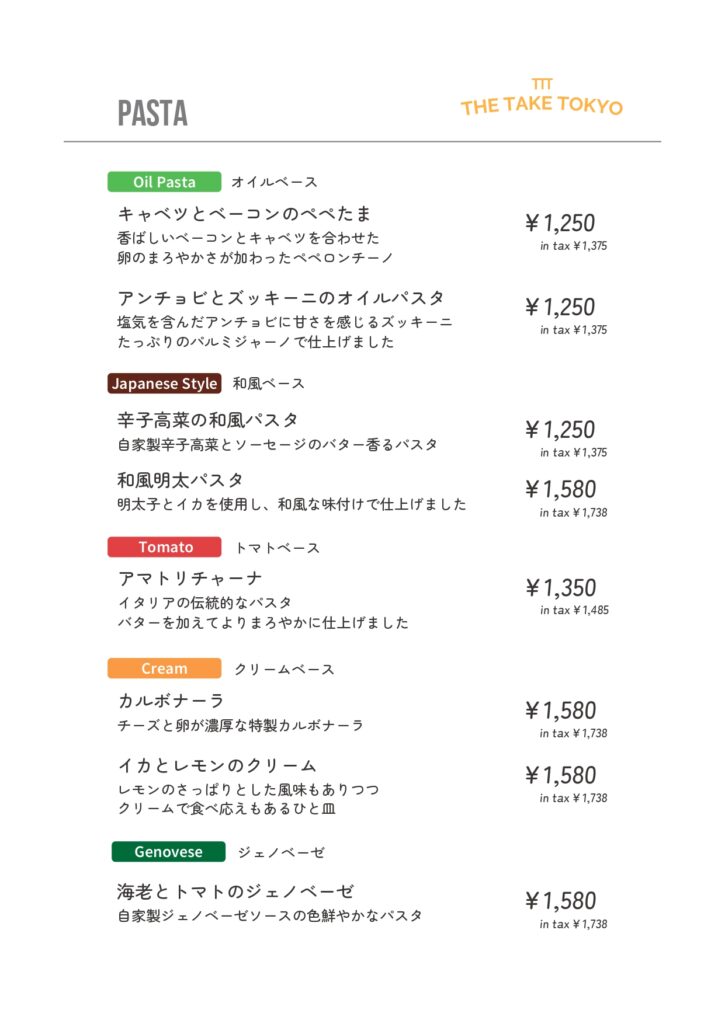Viewport: 725px width, 1024px height.
Task: Open the 海老とトマトのジェノベーゼ item
Action: (236, 891)
